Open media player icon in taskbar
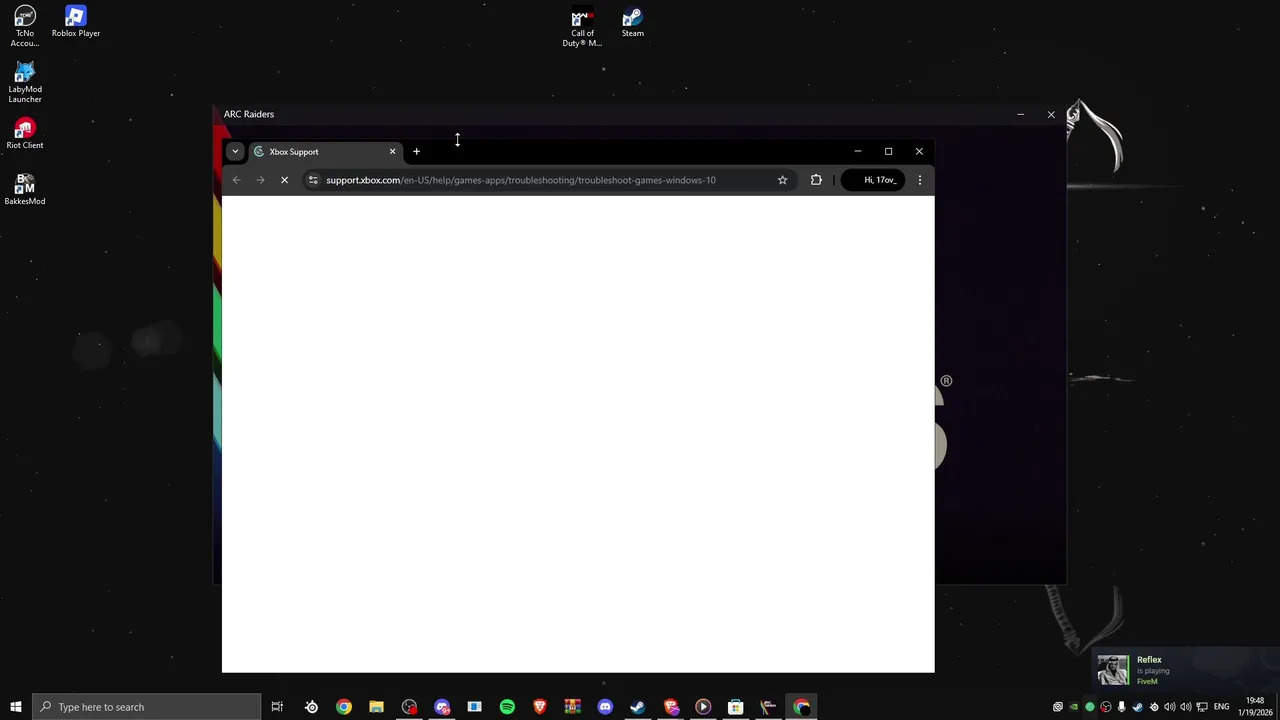 [x=703, y=707]
